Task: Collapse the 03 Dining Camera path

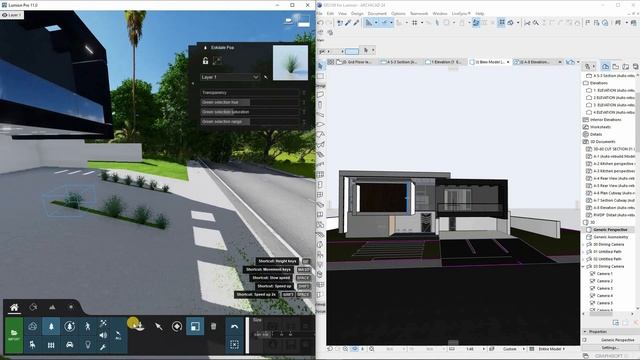Action: click(x=583, y=267)
